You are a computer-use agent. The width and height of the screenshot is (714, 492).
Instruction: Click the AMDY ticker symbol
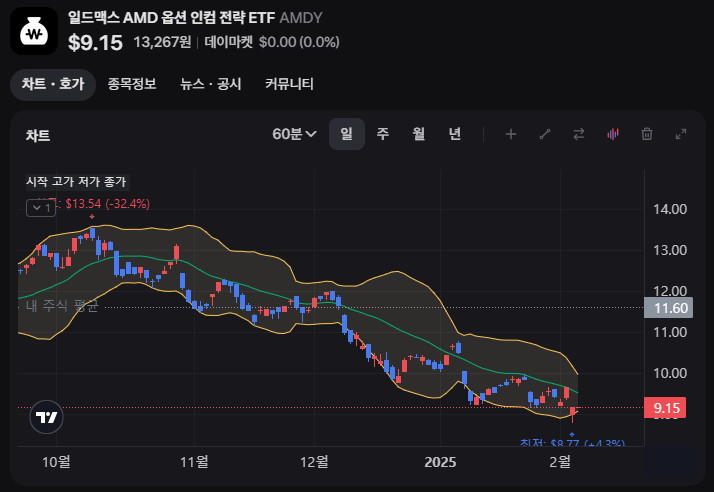(x=301, y=18)
